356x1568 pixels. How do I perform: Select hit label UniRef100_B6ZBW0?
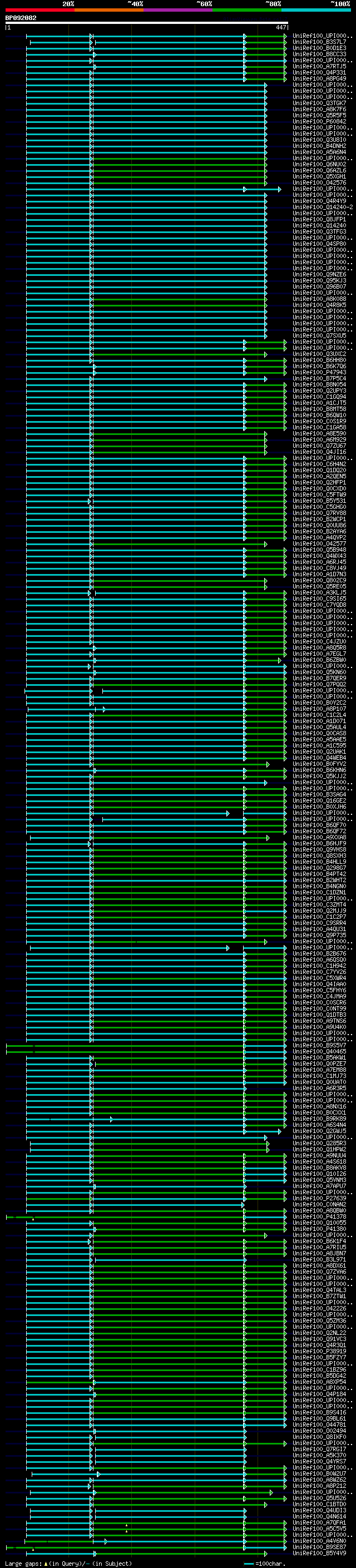pos(319,660)
